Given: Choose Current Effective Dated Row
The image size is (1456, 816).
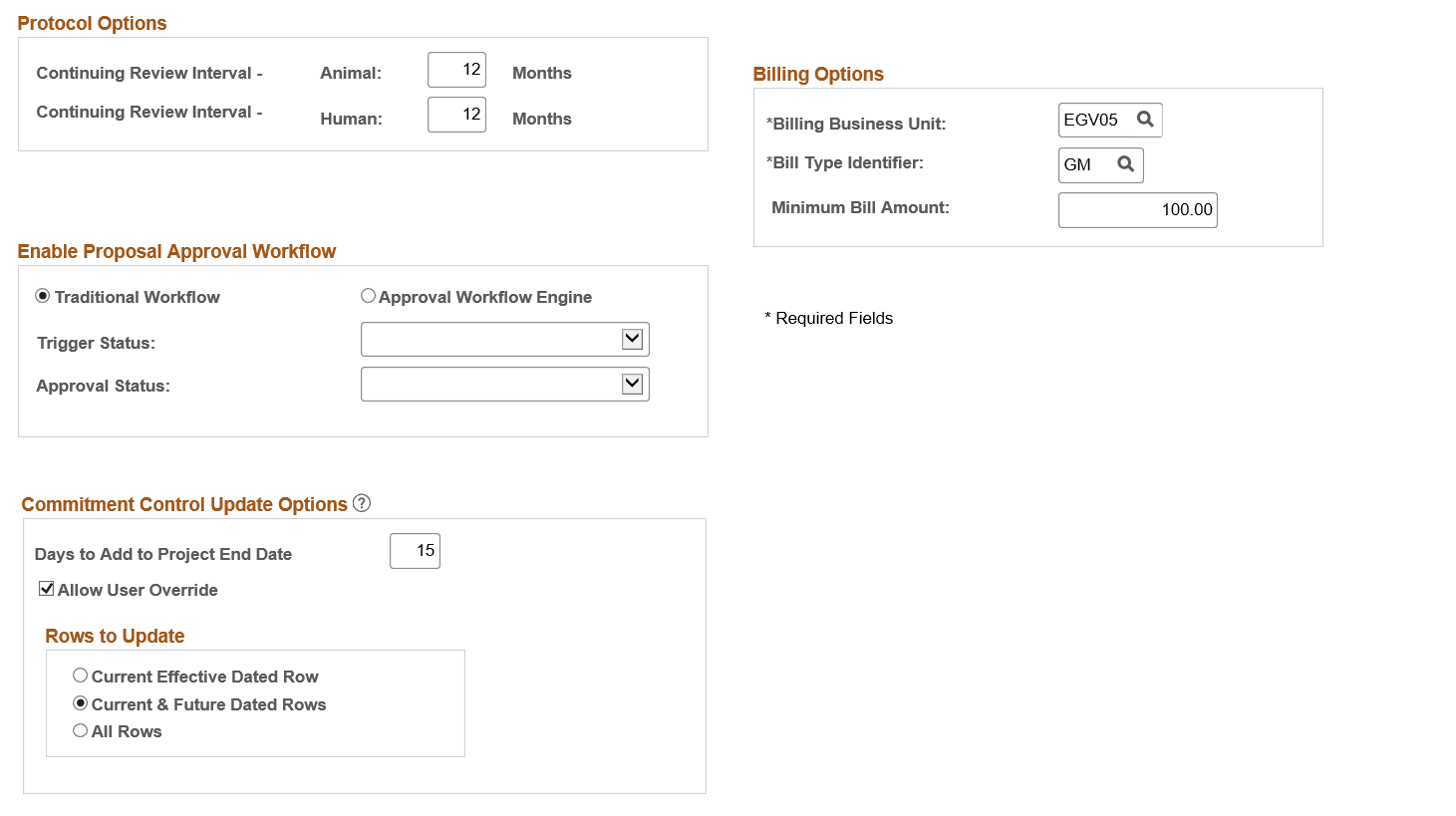Looking at the screenshot, I should click(x=80, y=676).
